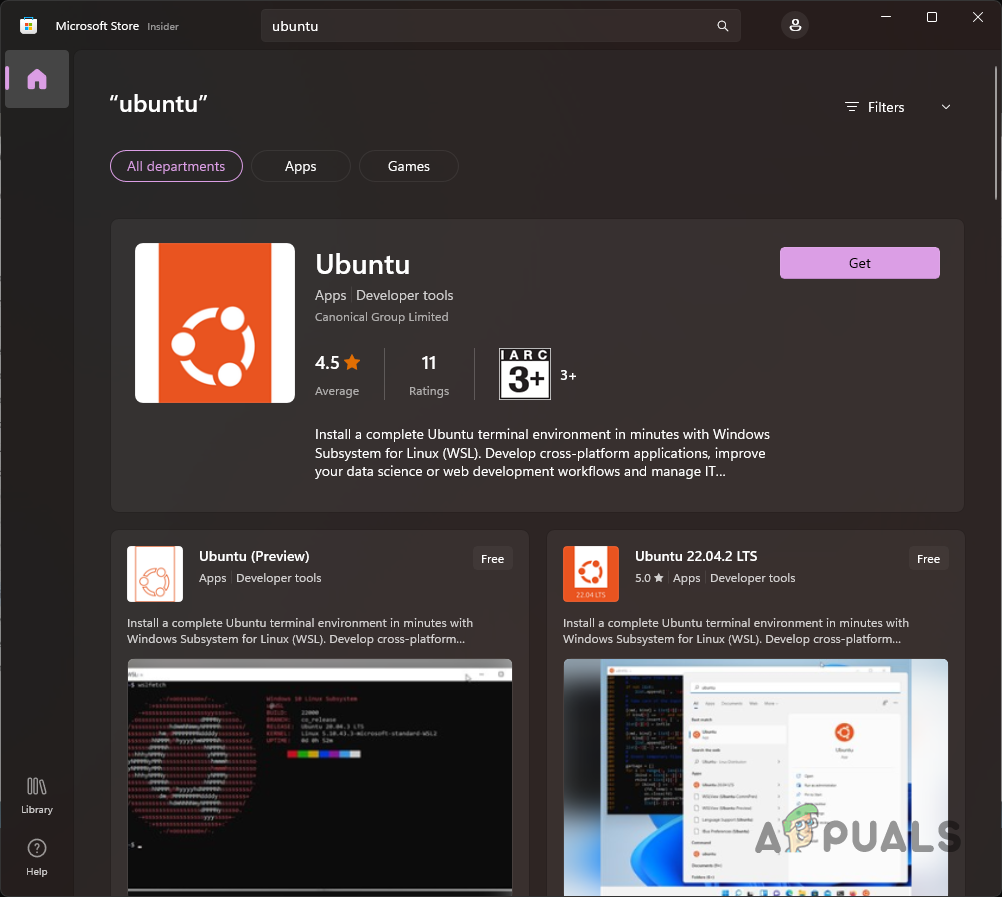Open the Filters dropdown
This screenshot has height=897, width=1002.
(x=884, y=107)
